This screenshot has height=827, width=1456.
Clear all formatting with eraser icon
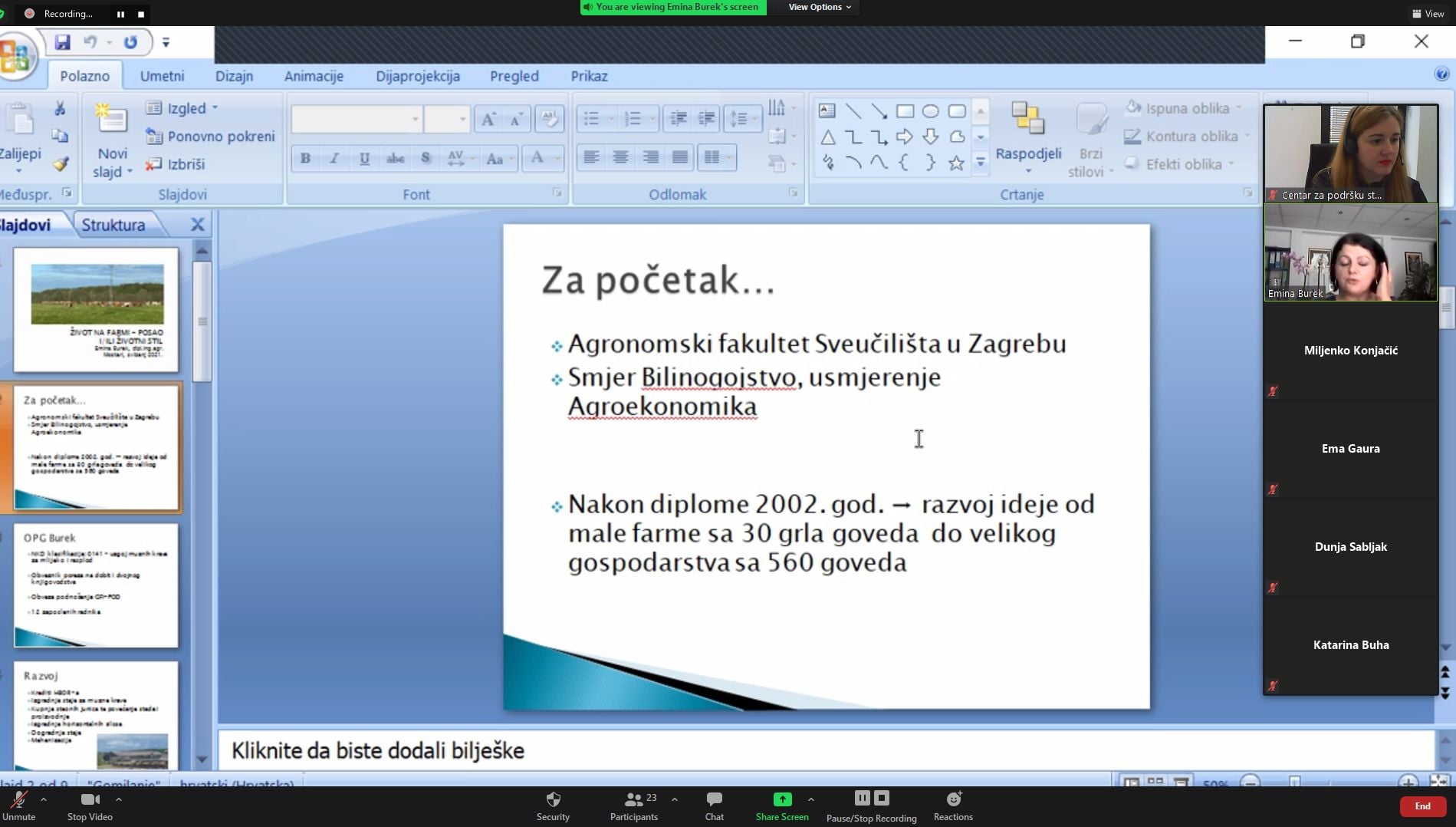coord(549,119)
